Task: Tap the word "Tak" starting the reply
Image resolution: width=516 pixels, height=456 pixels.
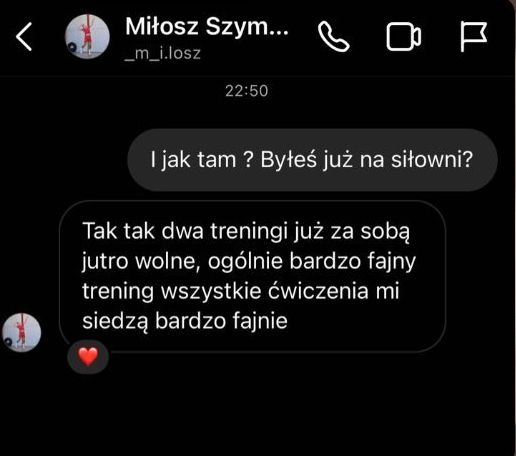Action: point(99,231)
